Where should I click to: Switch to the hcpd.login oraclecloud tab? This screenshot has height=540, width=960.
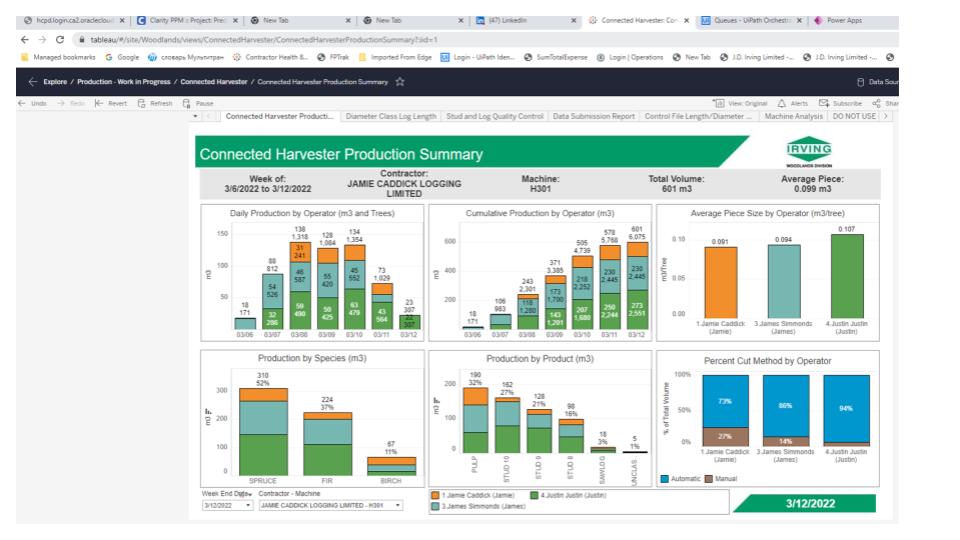(x=73, y=20)
